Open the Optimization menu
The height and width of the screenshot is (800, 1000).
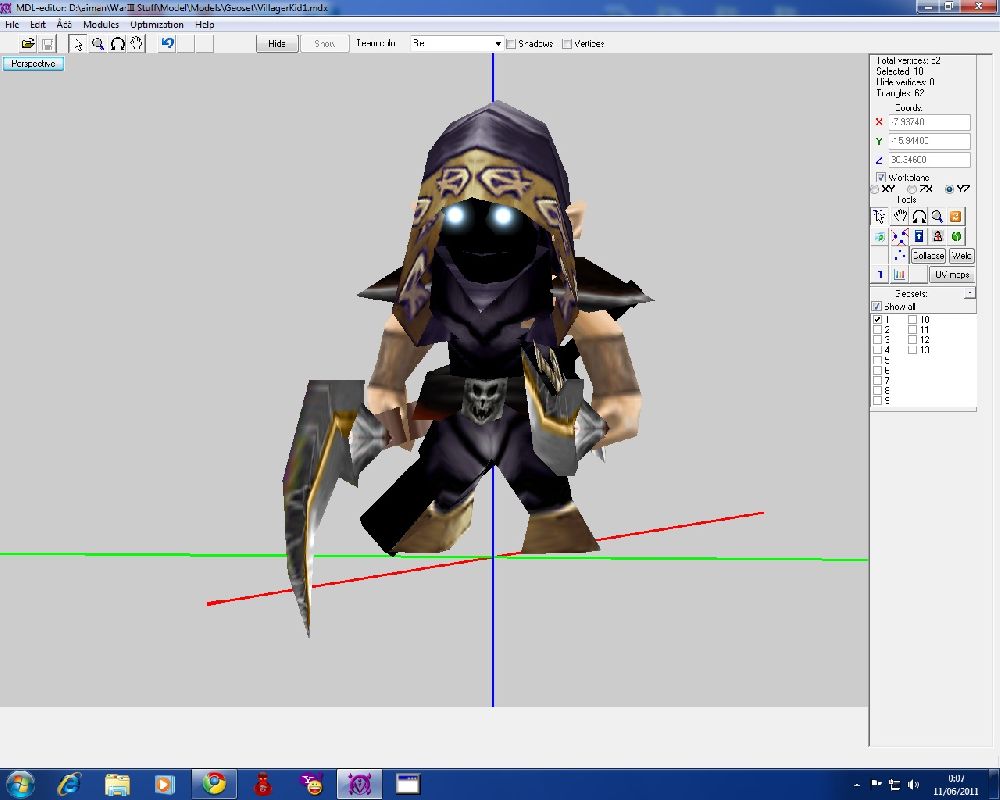pyautogui.click(x=157, y=24)
